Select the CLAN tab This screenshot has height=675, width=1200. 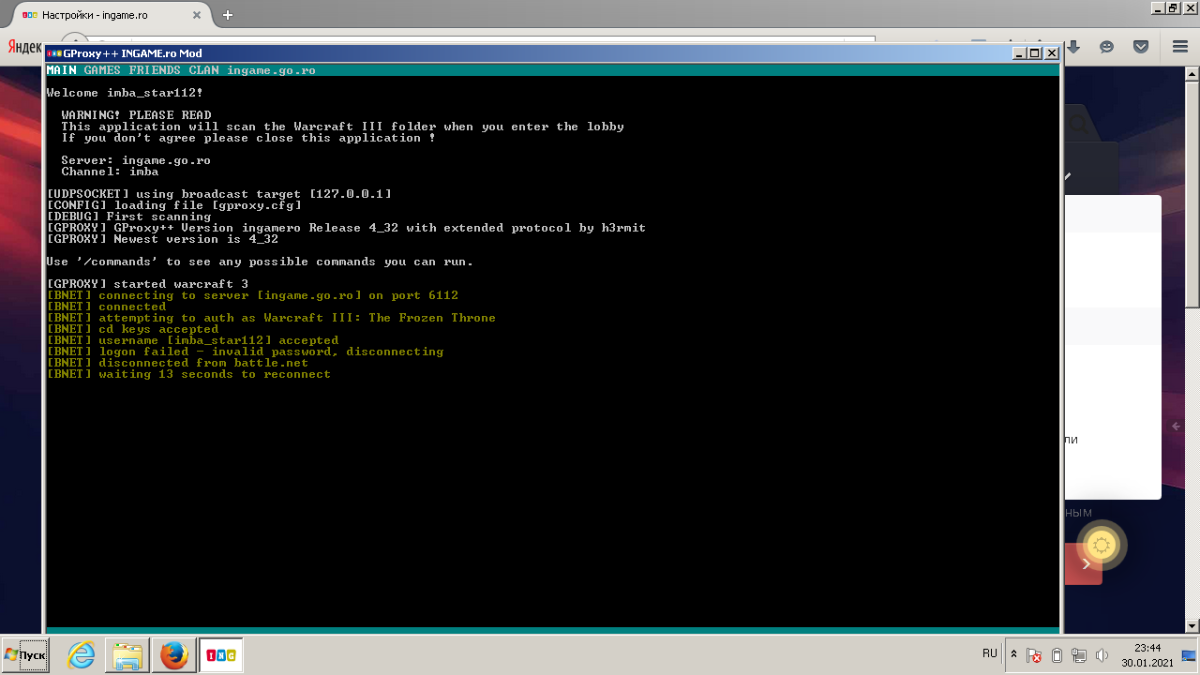pos(204,70)
